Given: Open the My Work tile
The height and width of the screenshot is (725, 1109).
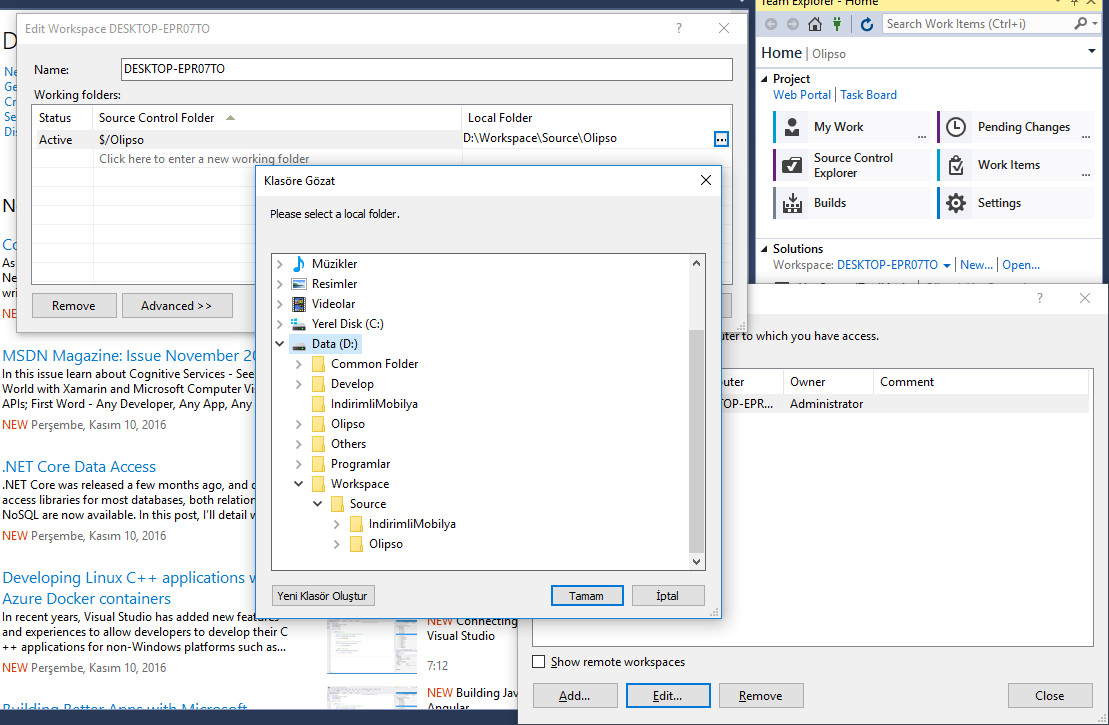Looking at the screenshot, I should click(x=852, y=127).
